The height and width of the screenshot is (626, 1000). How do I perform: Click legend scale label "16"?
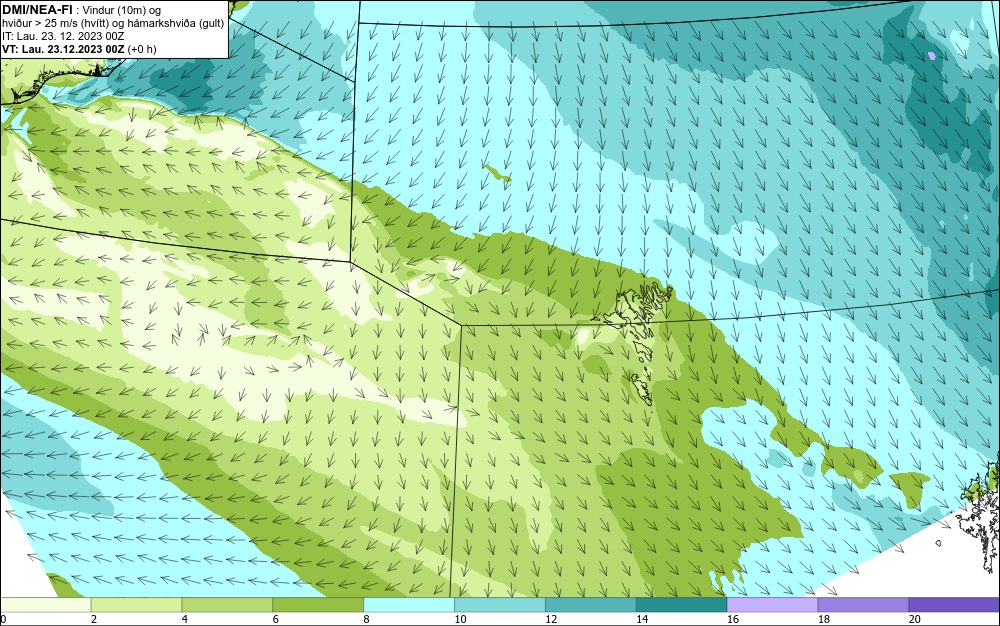(x=733, y=619)
